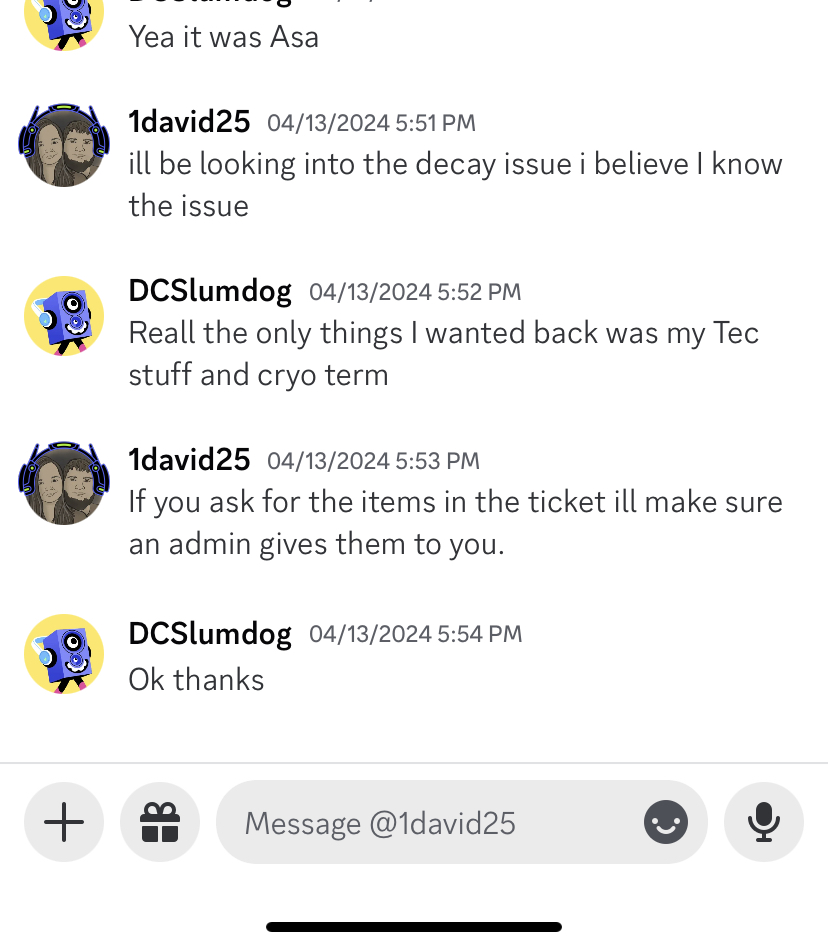Open the gift Nitro button
Image resolution: width=828 pixels, height=948 pixels.
[160, 822]
